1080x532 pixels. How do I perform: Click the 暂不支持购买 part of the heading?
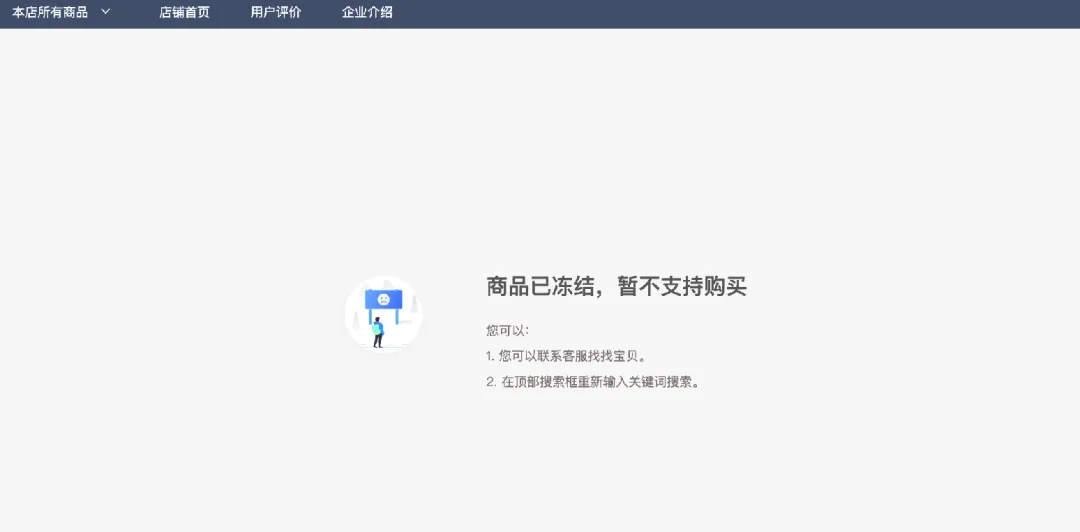[x=682, y=287]
